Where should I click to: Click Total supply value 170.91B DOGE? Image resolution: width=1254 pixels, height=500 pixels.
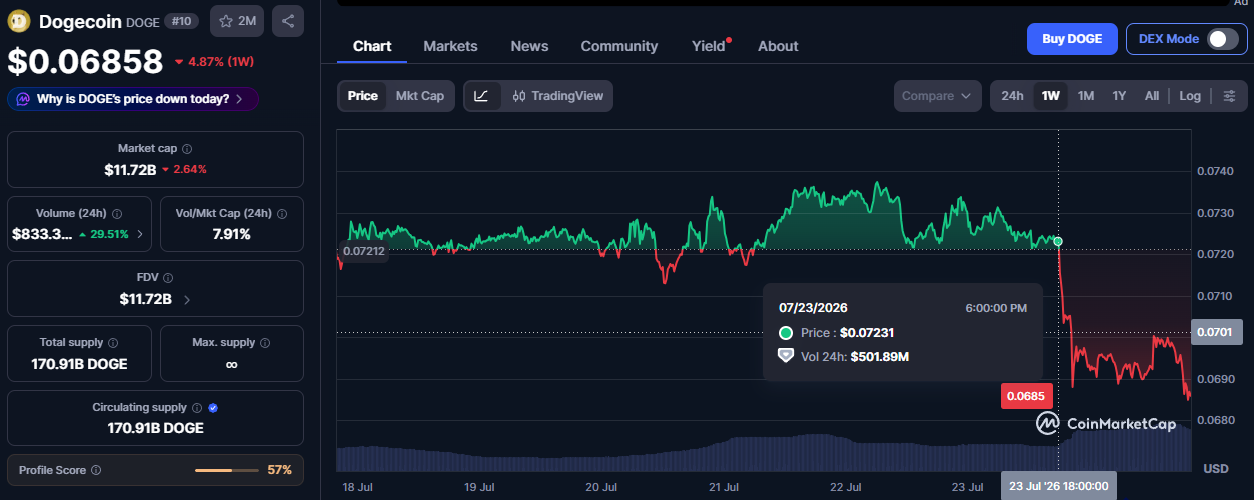tap(80, 364)
